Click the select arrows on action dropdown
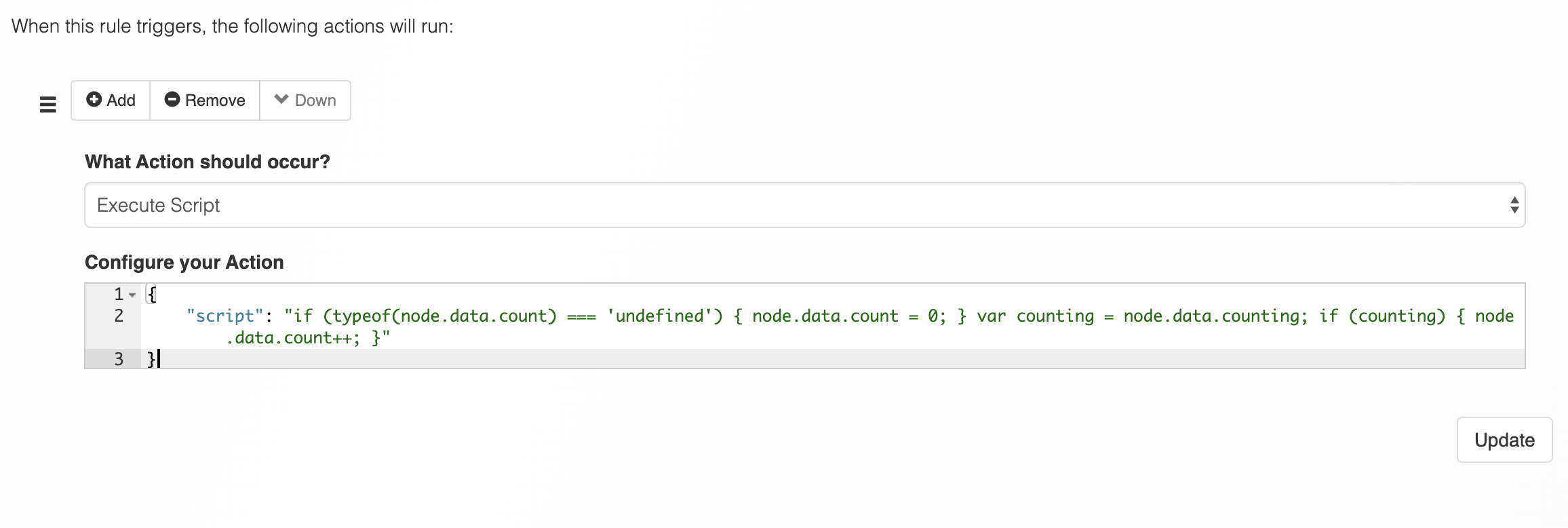The width and height of the screenshot is (1568, 528). click(x=1514, y=205)
